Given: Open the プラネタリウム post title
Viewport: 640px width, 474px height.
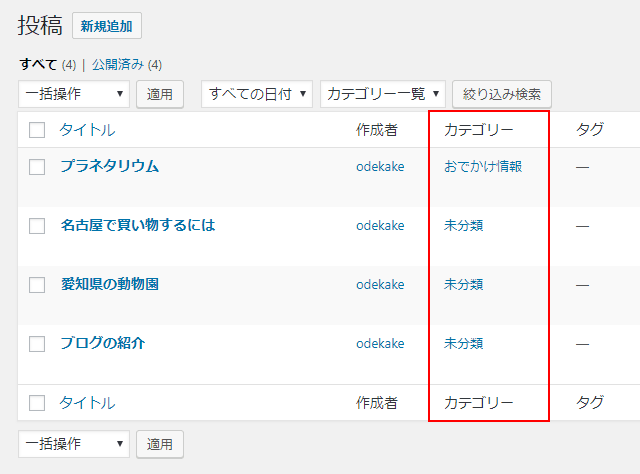Looking at the screenshot, I should tap(109, 166).
